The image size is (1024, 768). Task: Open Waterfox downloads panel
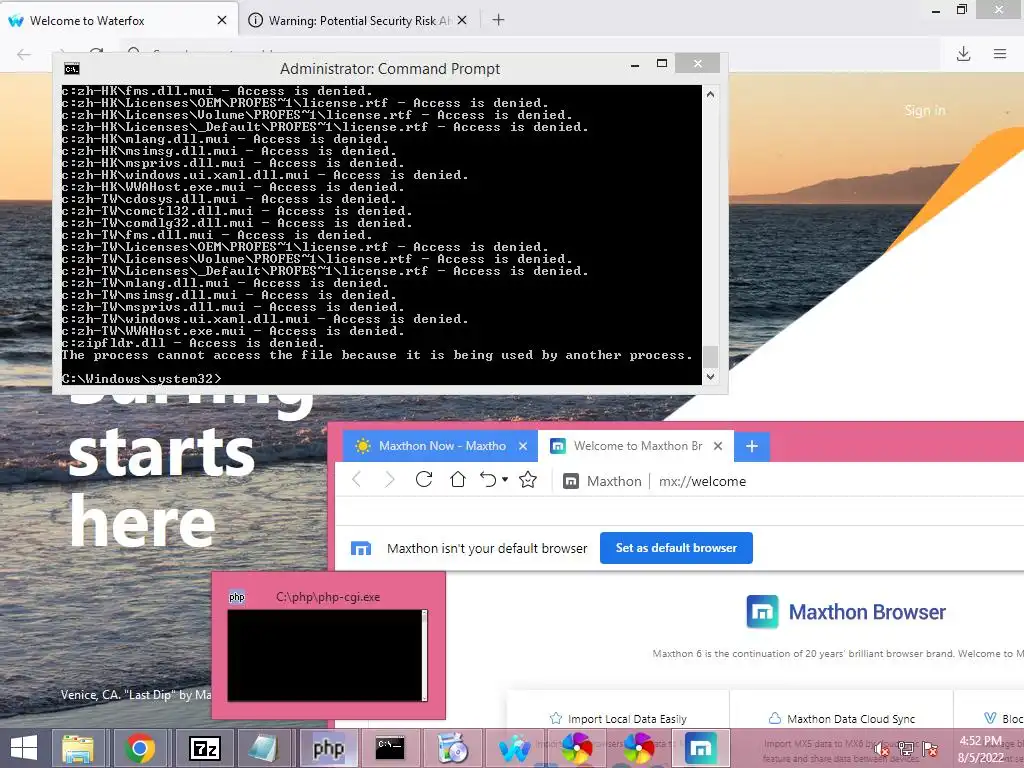pos(963,54)
